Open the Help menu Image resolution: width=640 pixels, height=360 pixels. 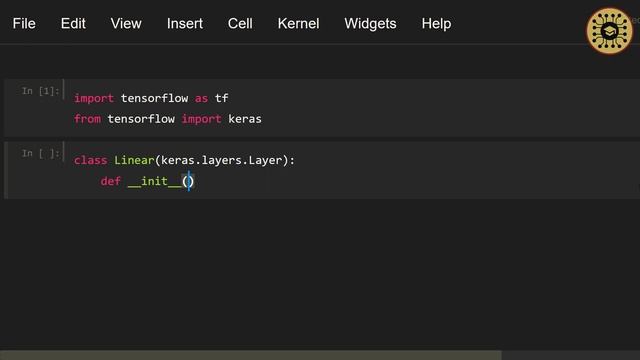436,24
